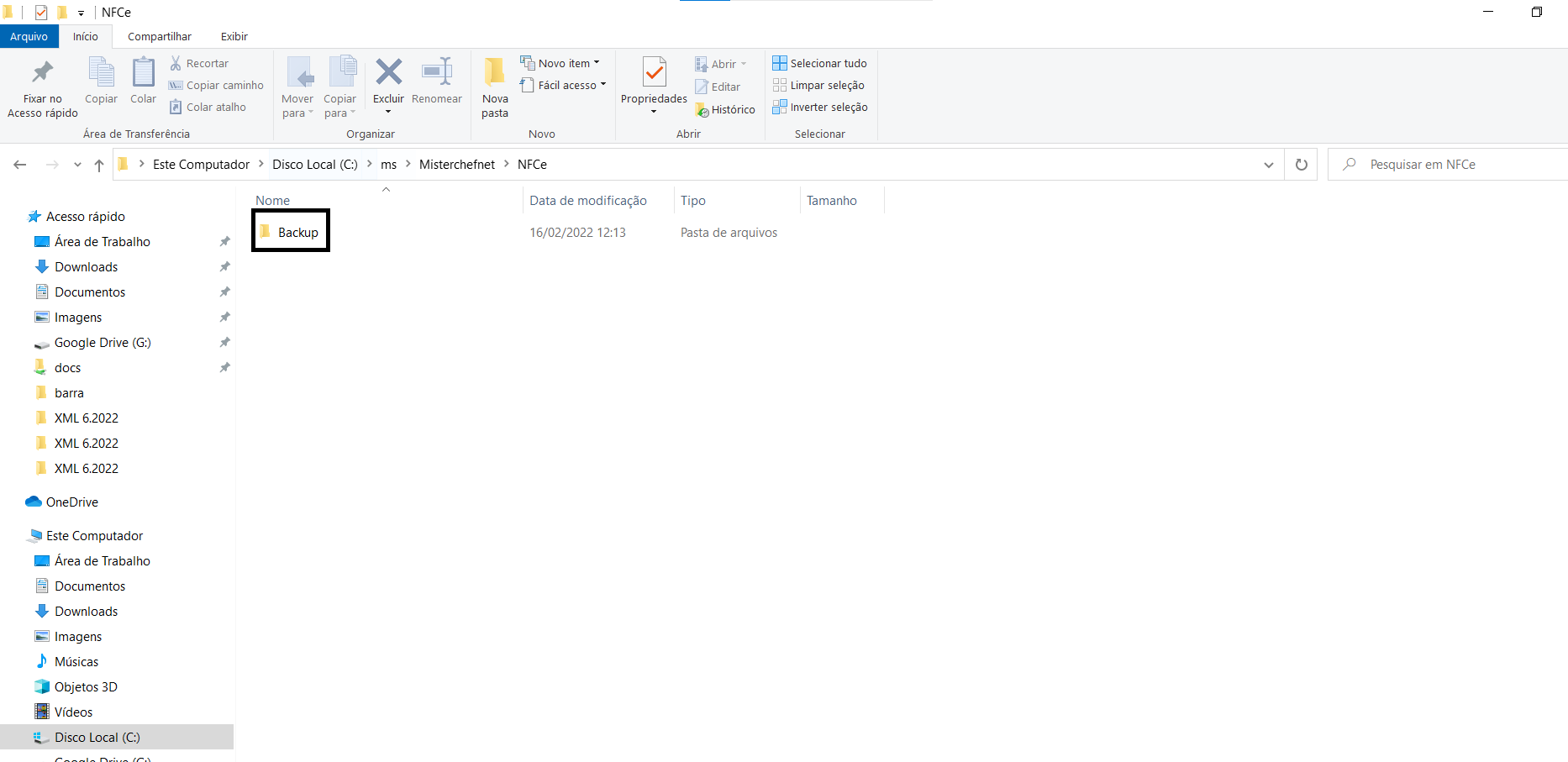Open the Fácil acesso dropdown

563,85
